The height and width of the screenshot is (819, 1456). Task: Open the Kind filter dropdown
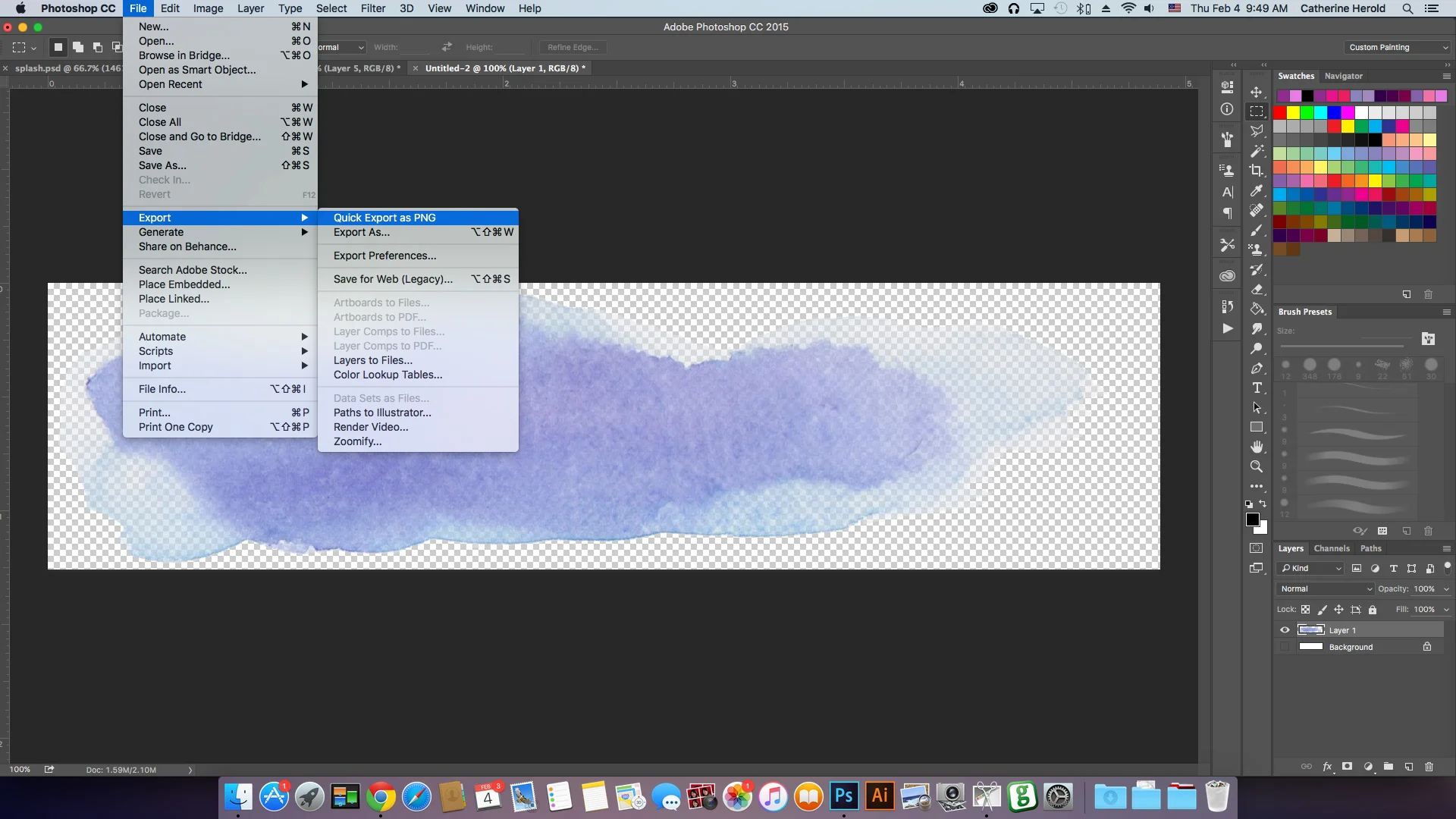[1311, 568]
